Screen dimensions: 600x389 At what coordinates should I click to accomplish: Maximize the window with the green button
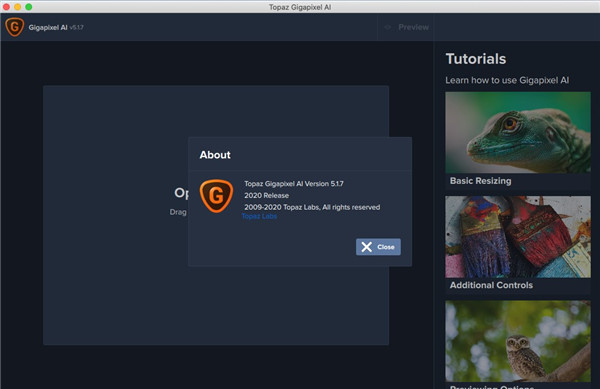pos(29,7)
